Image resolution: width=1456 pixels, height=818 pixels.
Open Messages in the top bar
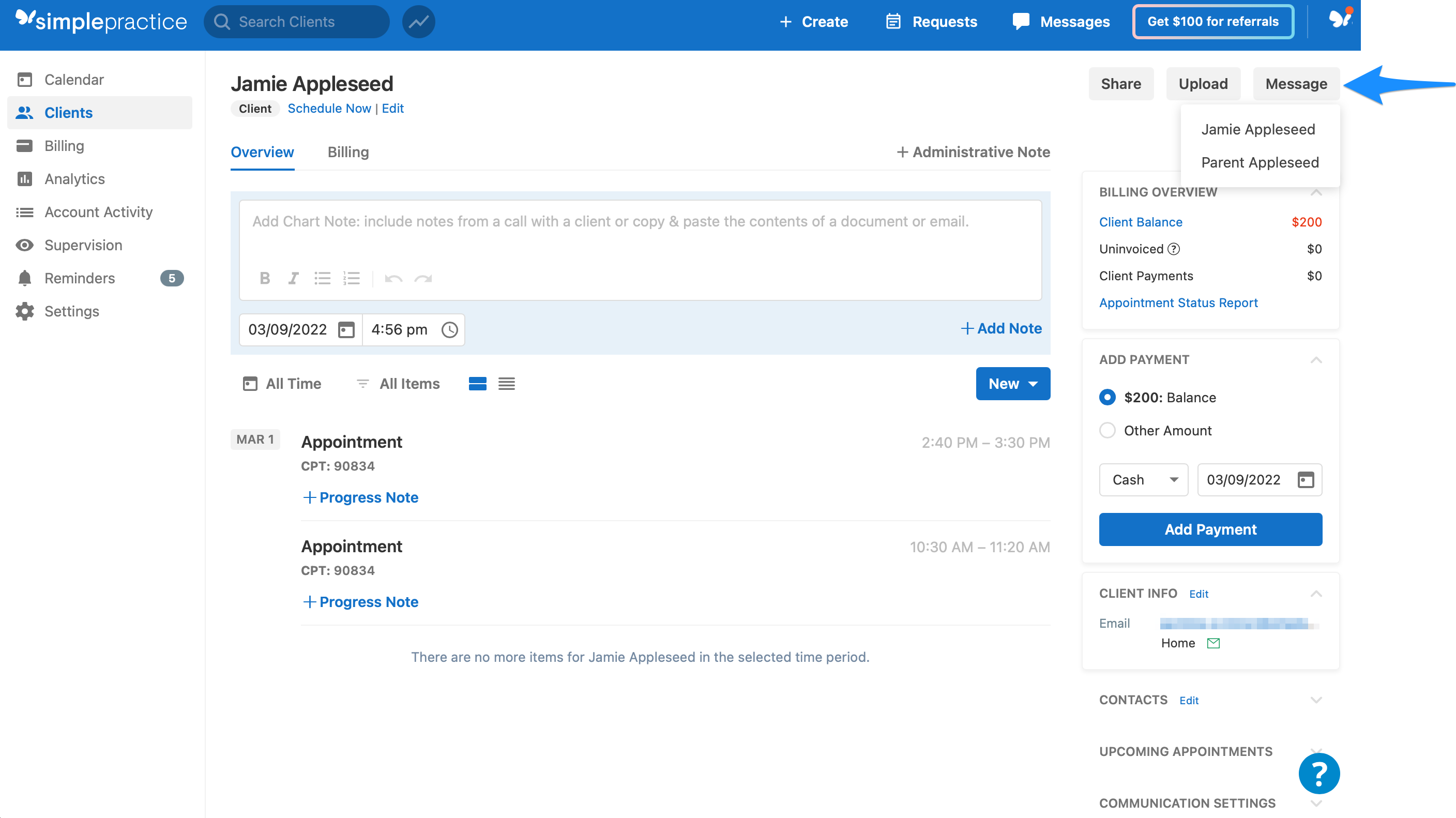1061,22
